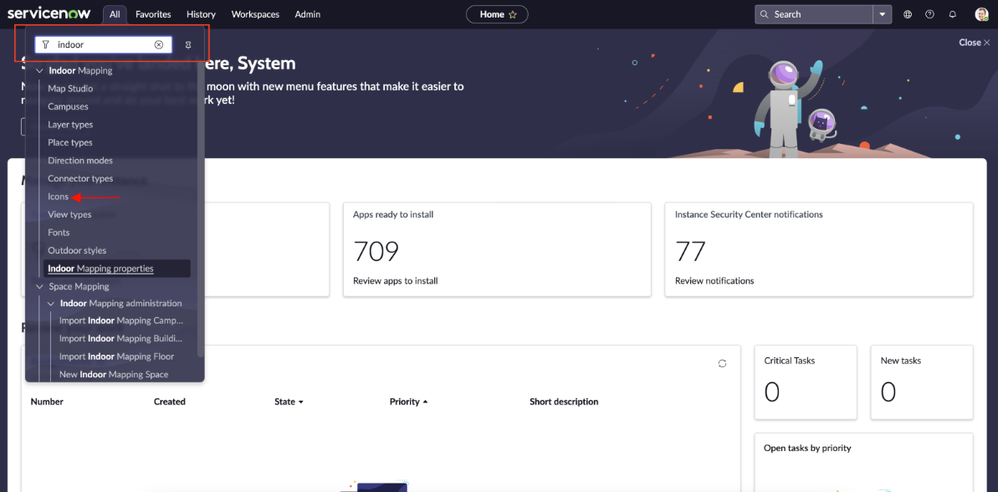The image size is (998, 492).
Task: Open the search scope dropdown arrow
Action: (x=882, y=14)
